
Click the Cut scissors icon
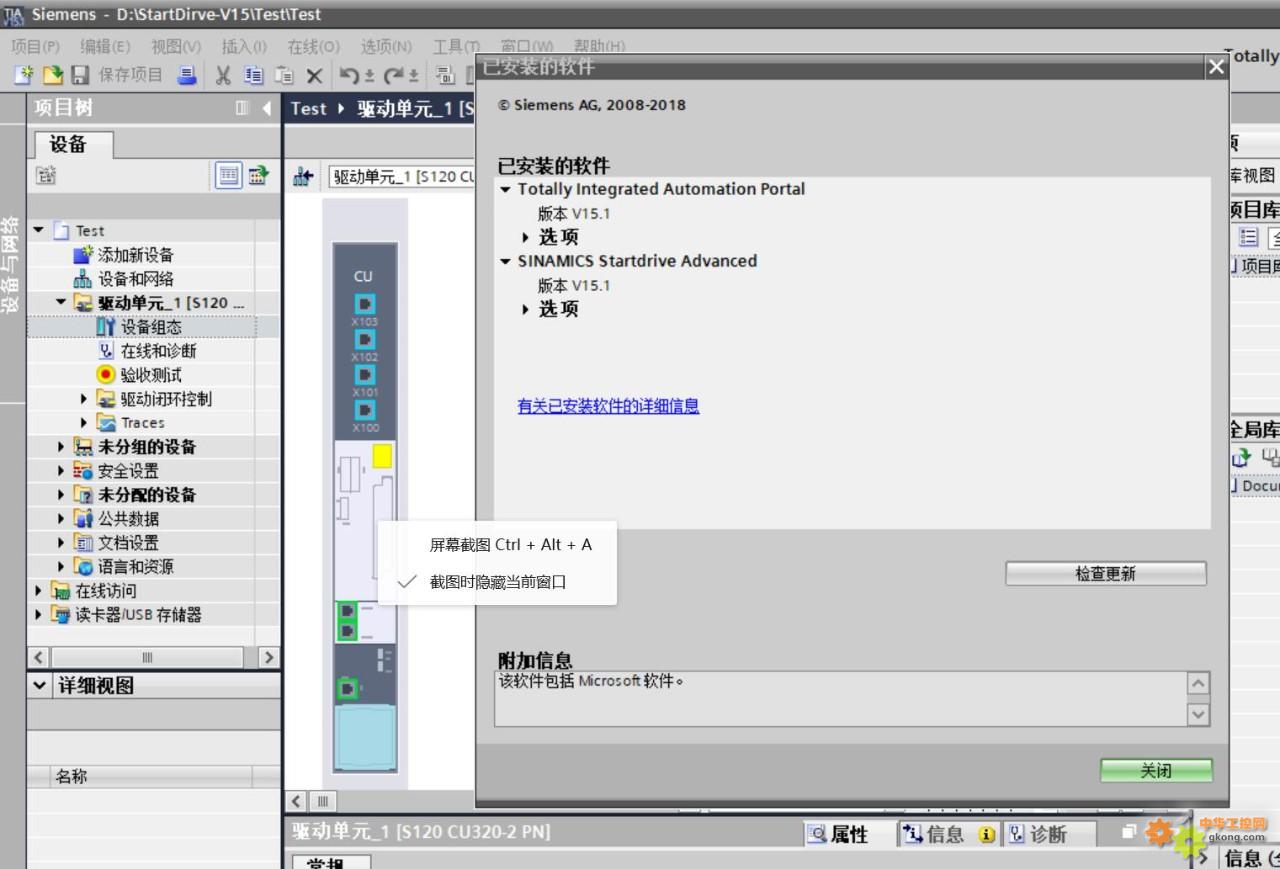[224, 75]
